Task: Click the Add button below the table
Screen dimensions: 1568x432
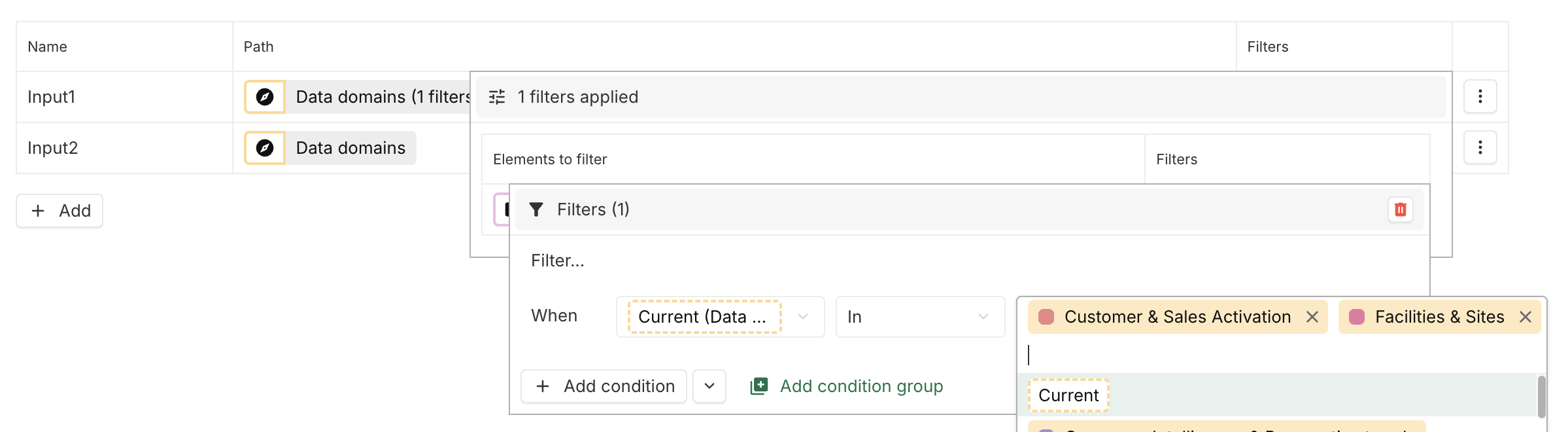Action: coord(60,211)
